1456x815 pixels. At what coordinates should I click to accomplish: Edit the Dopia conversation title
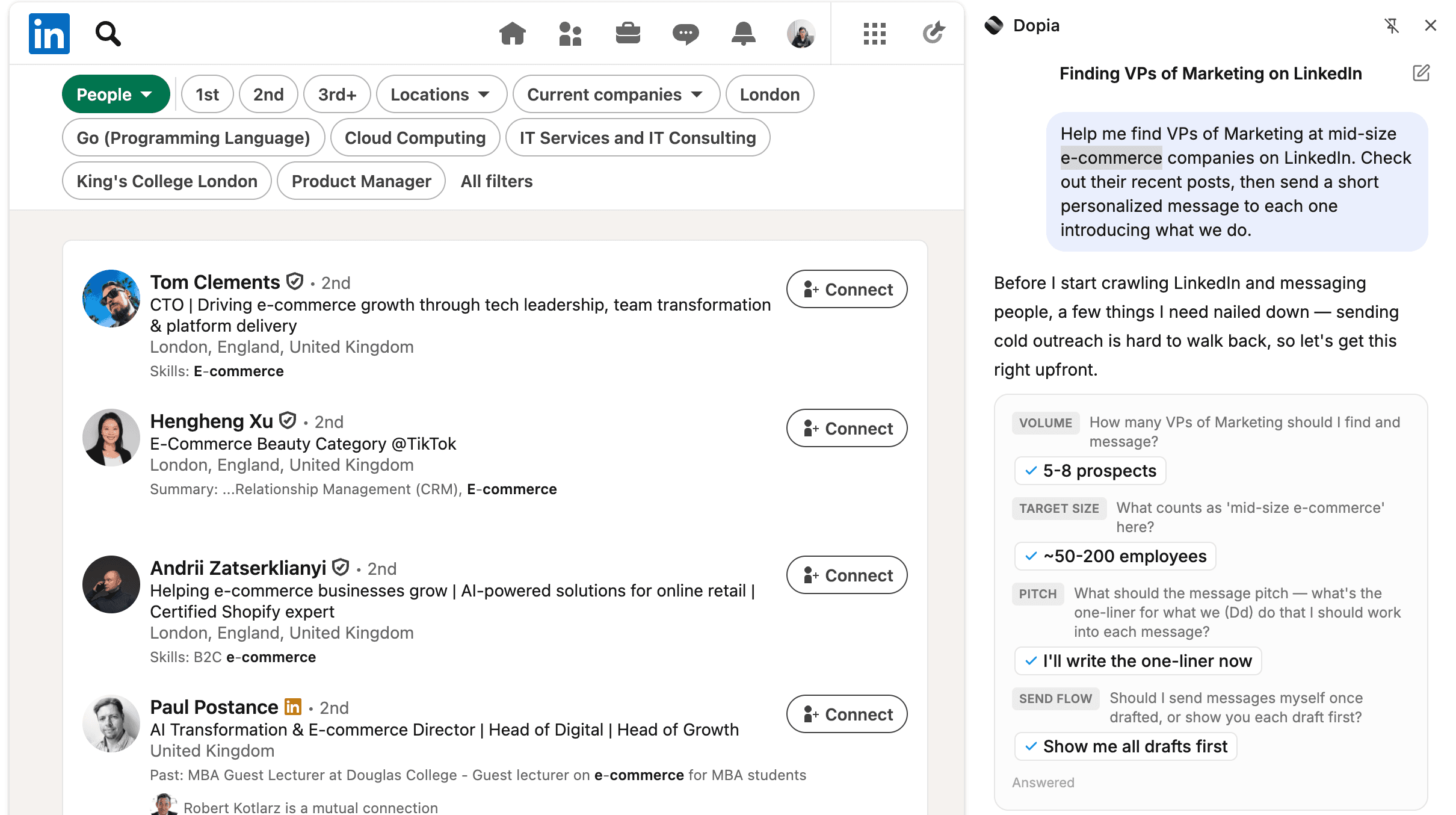(x=1421, y=73)
